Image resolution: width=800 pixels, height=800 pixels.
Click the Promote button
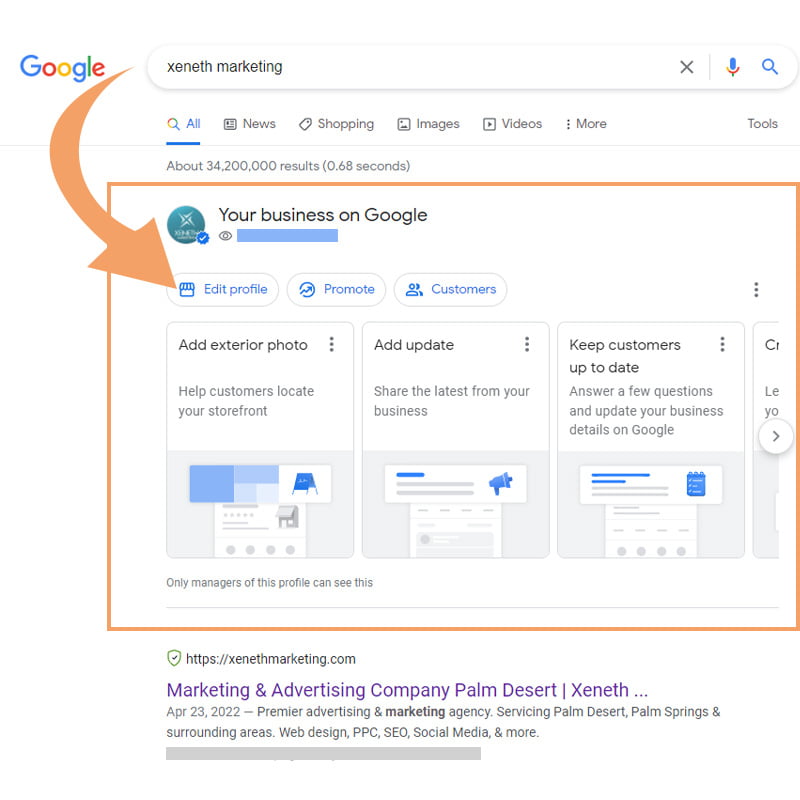pyautogui.click(x=337, y=290)
